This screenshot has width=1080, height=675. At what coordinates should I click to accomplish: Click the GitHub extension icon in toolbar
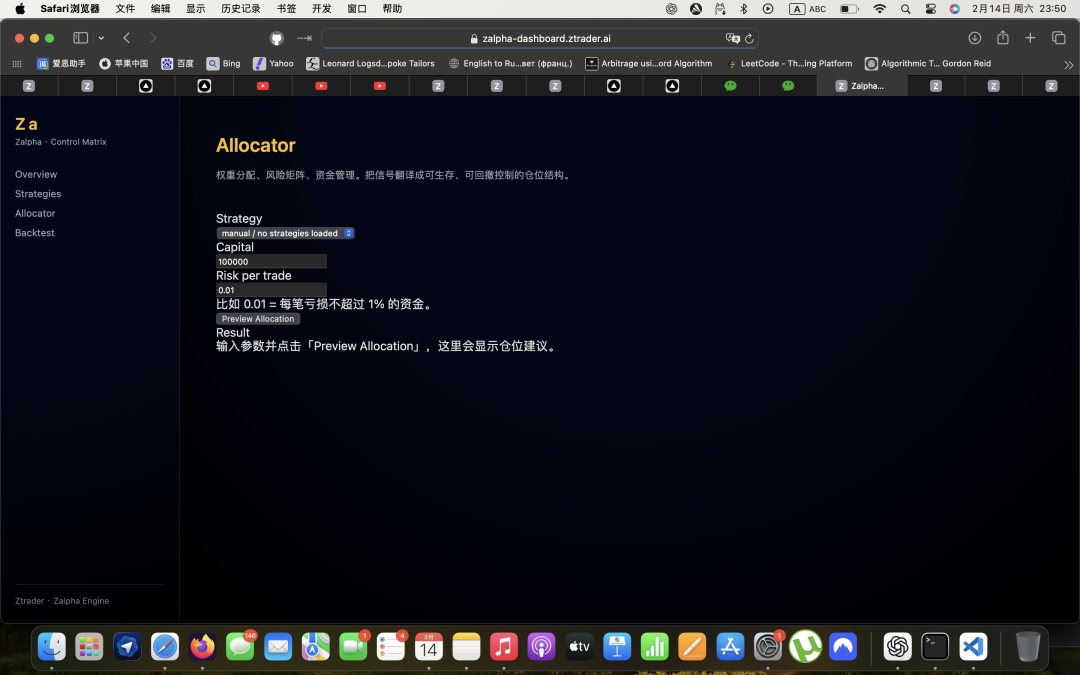pyautogui.click(x=276, y=39)
